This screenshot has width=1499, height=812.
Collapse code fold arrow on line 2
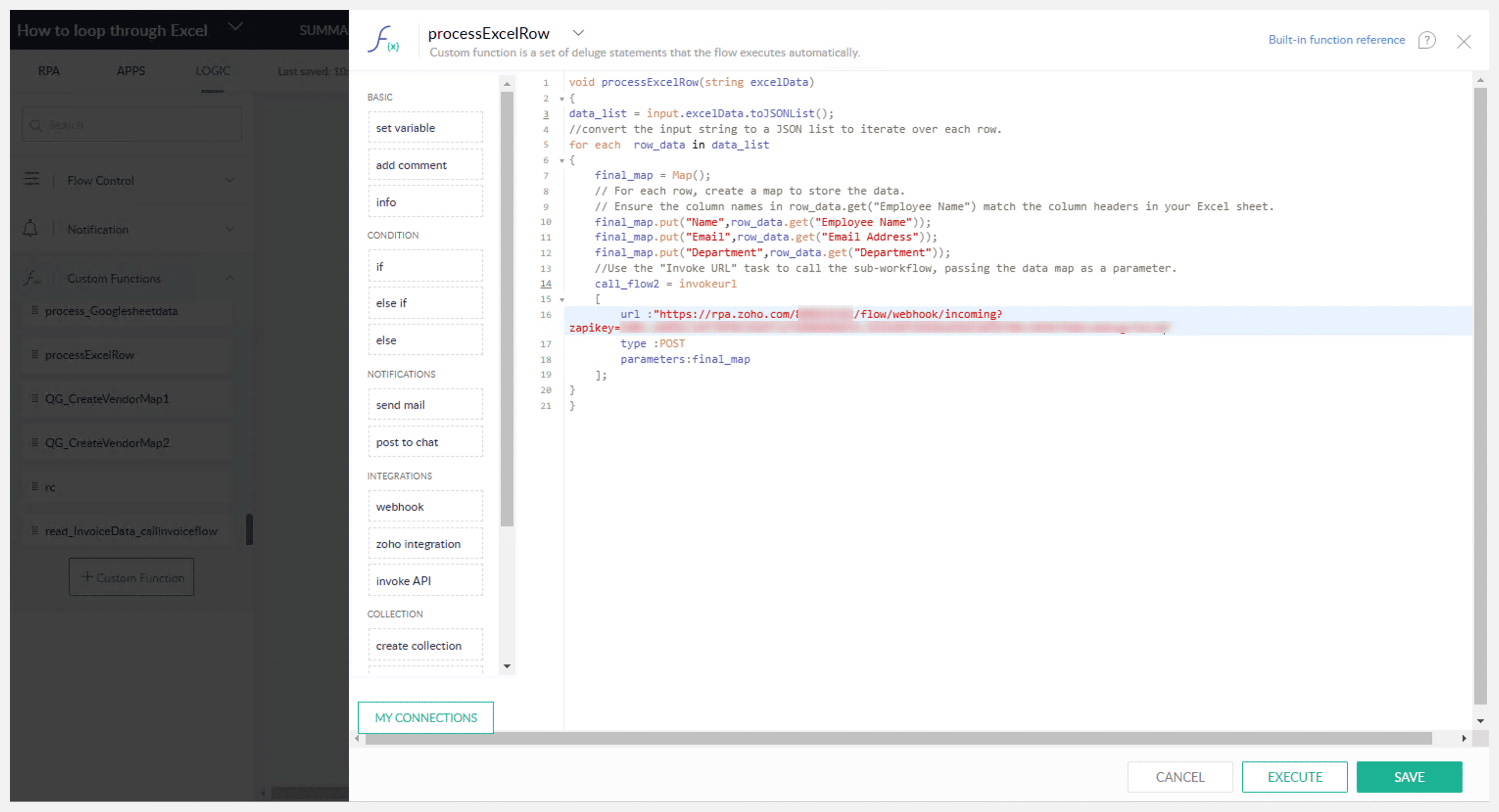pos(562,99)
